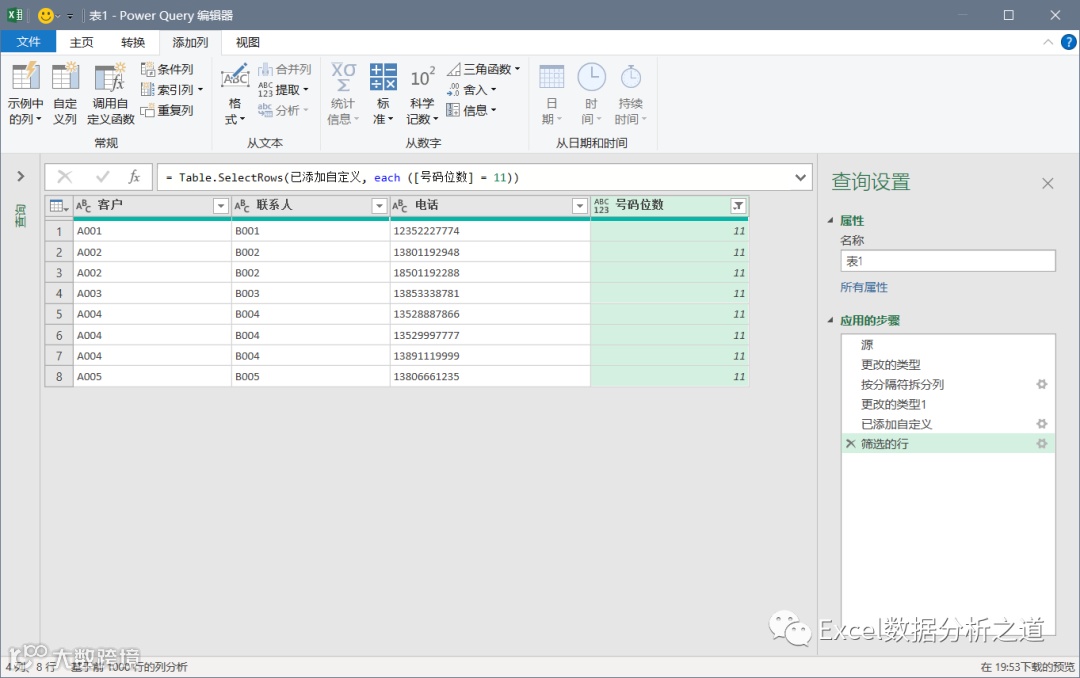Click Parse (分析) text option
This screenshot has height=678, width=1080.
tap(283, 110)
